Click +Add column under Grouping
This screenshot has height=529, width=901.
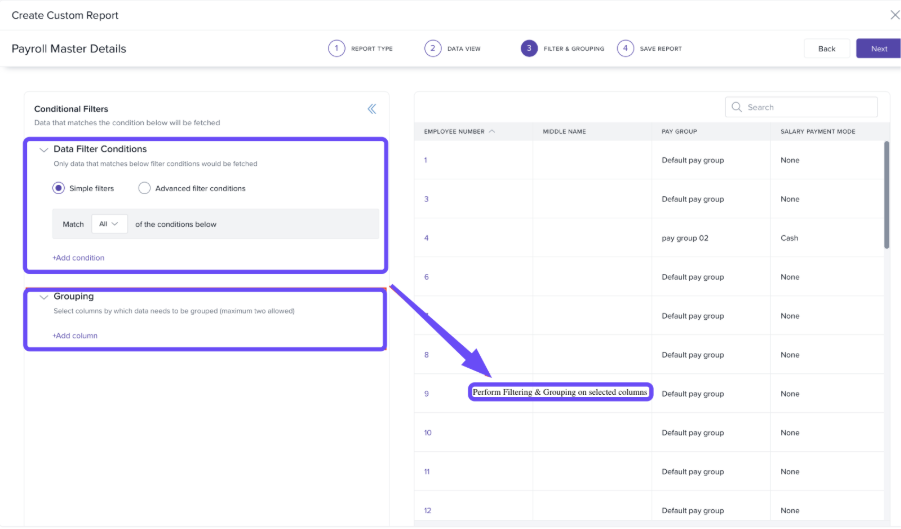pos(75,336)
